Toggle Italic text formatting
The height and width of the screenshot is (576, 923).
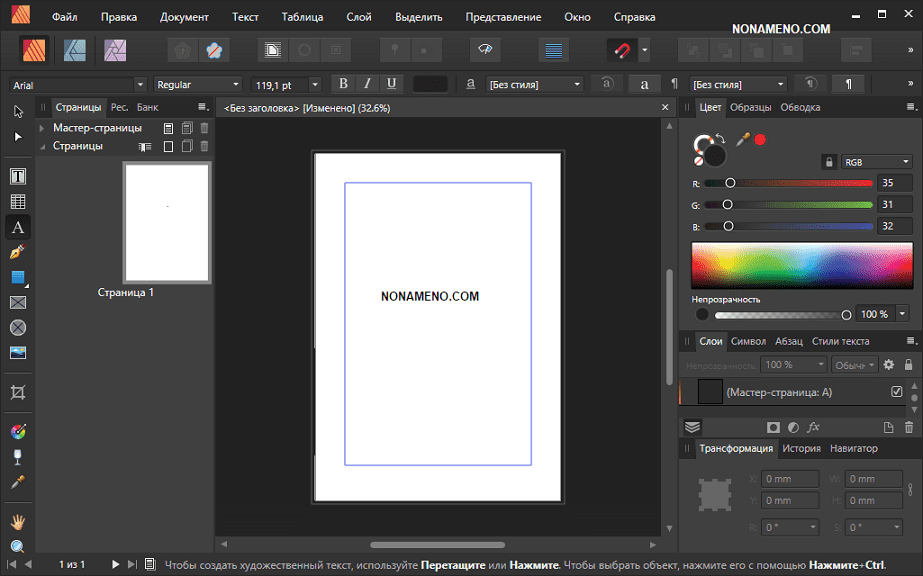pos(367,84)
